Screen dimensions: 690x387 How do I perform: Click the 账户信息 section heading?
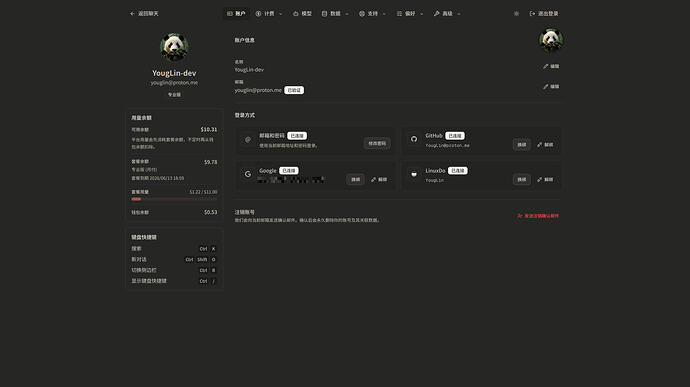click(244, 40)
